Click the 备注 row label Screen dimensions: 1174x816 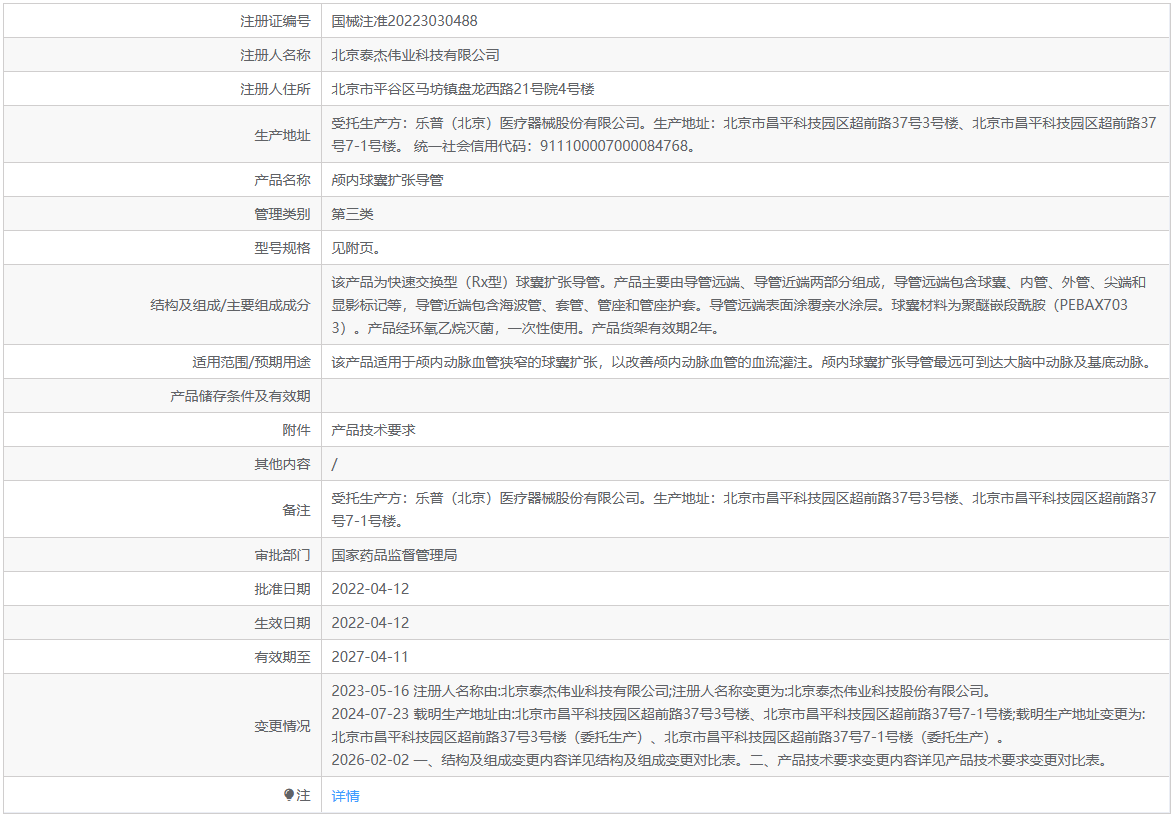296,510
